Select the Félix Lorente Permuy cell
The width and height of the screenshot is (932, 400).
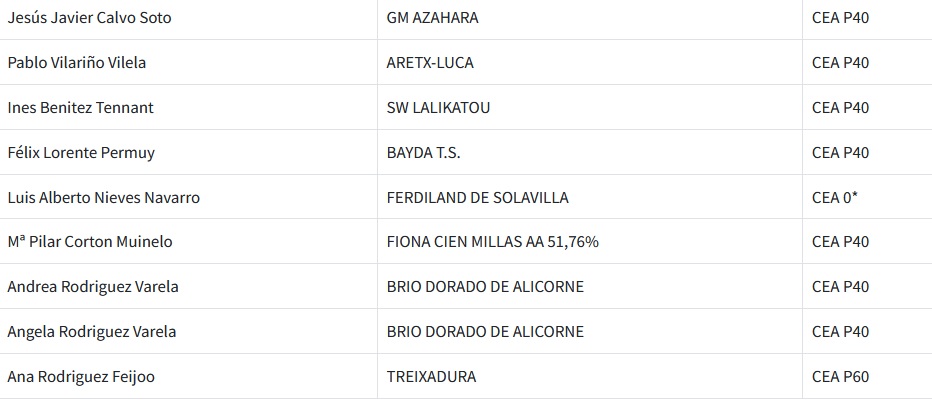pos(81,153)
